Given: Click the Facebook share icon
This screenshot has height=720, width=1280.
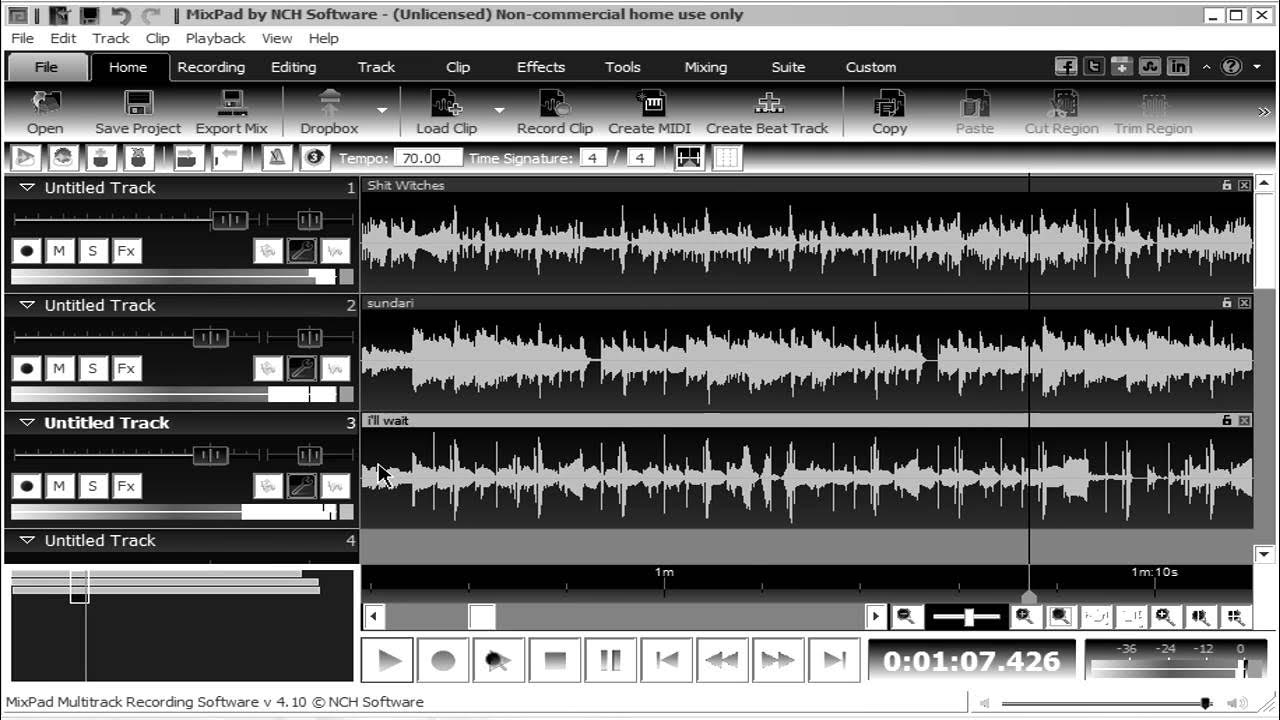Looking at the screenshot, I should coord(1066,67).
